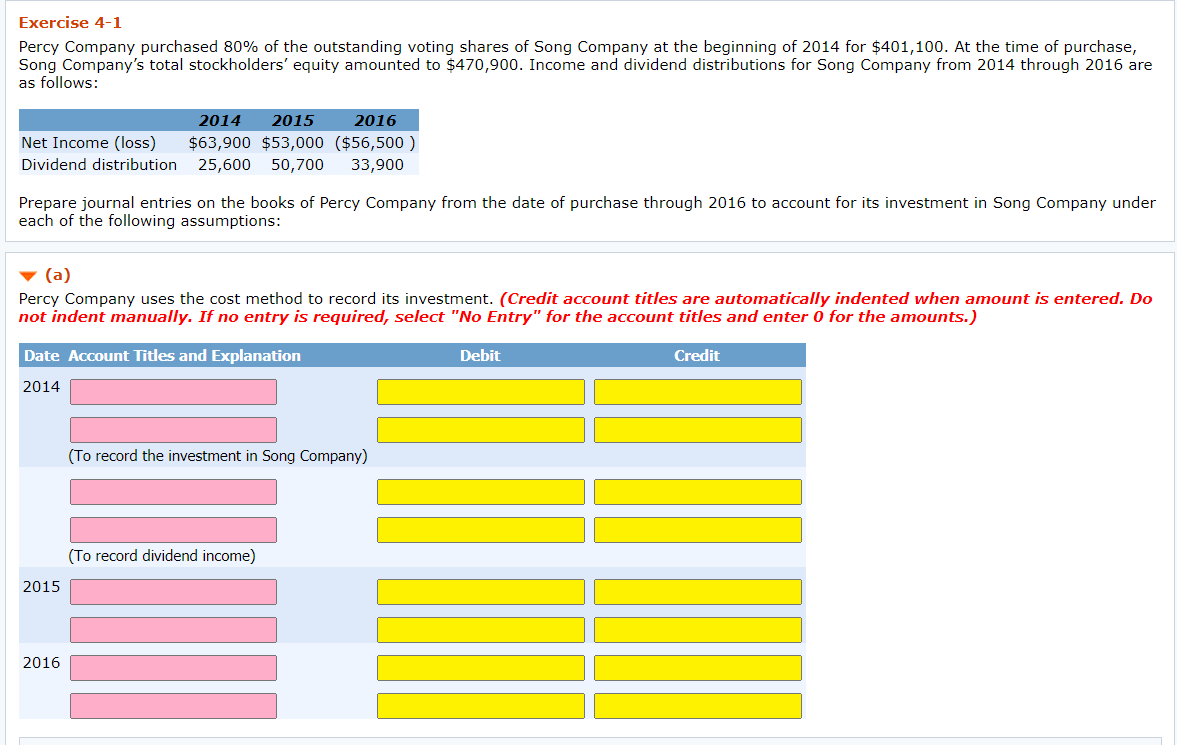Click the 2014 date label in journal table
1177x745 pixels.
coord(41,387)
